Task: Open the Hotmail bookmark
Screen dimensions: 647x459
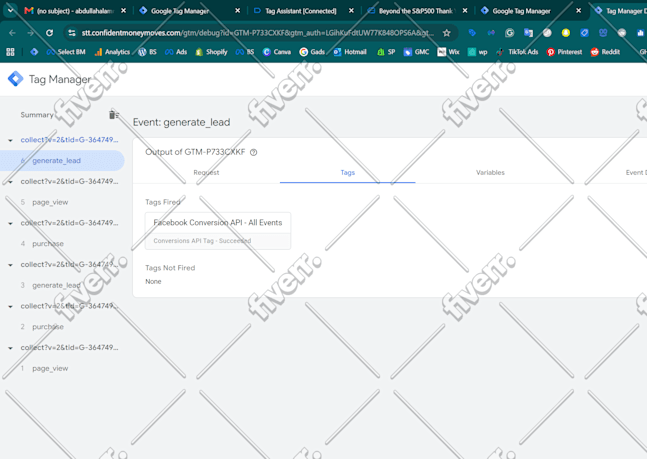Action: click(350, 52)
